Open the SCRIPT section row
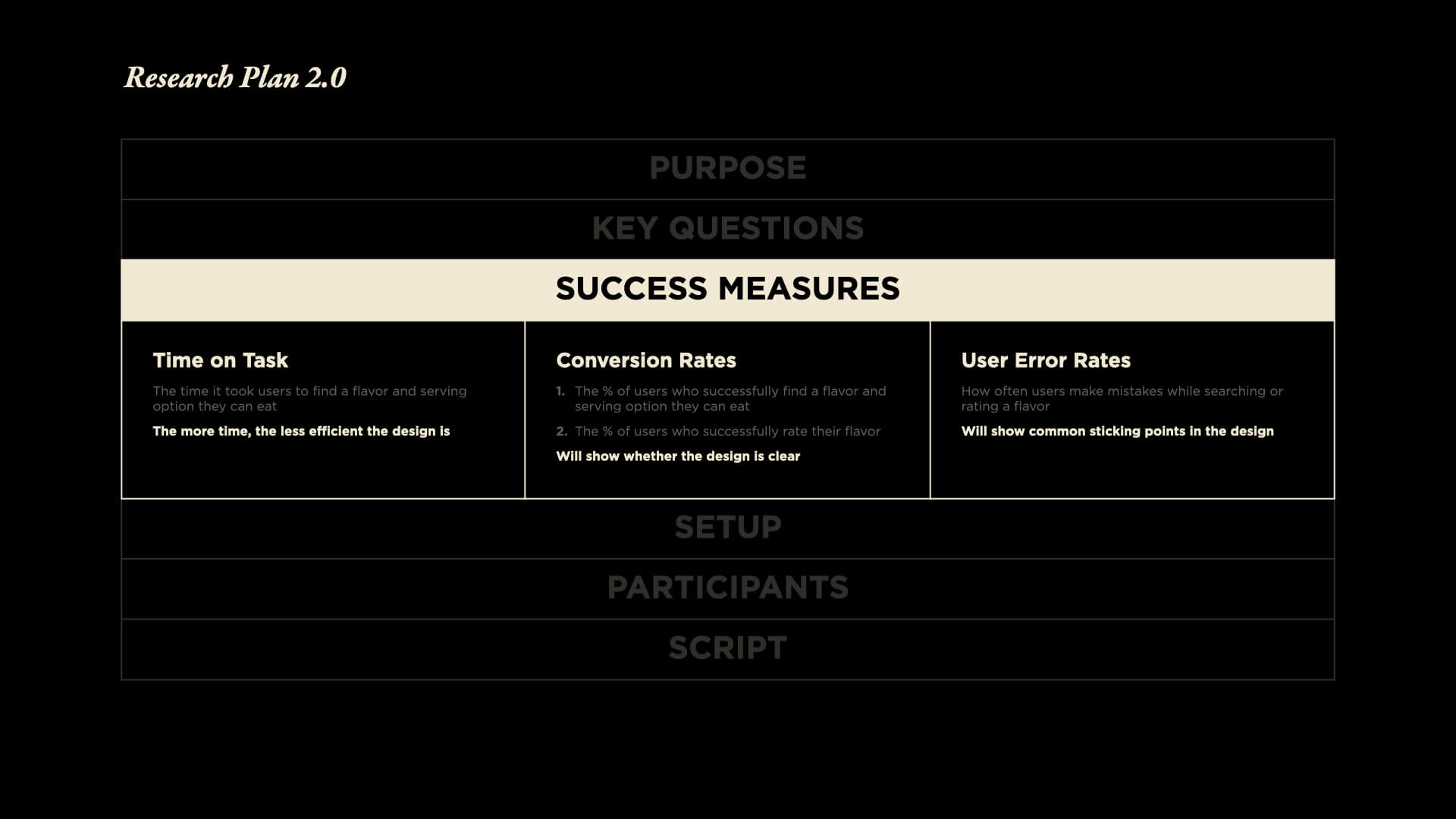Image resolution: width=1456 pixels, height=819 pixels. click(727, 648)
